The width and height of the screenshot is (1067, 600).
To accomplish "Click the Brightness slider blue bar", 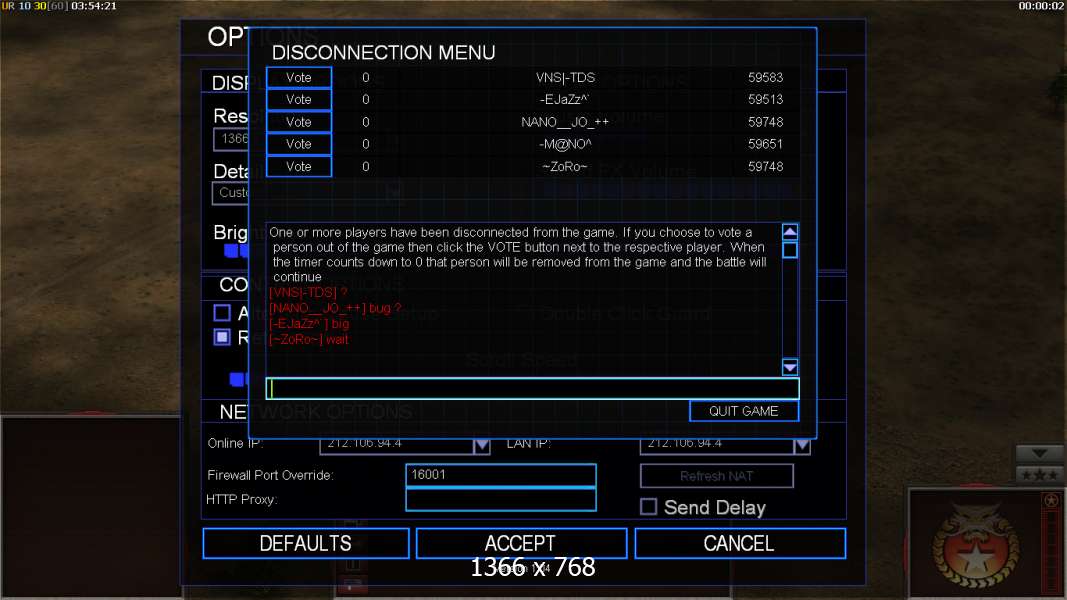I will (x=237, y=251).
